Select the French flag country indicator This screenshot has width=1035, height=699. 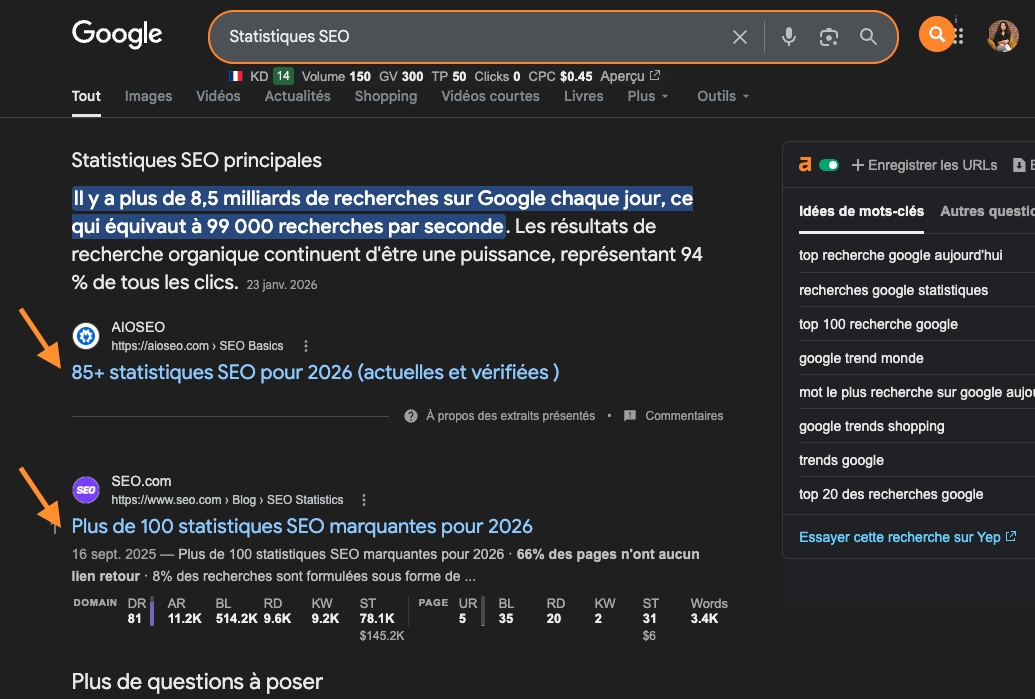coord(235,76)
